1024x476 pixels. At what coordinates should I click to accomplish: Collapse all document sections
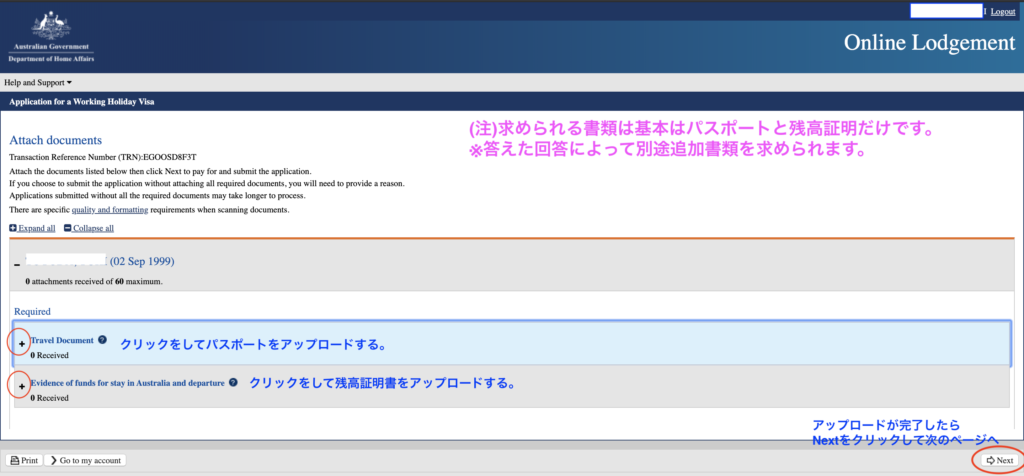pyautogui.click(x=89, y=229)
